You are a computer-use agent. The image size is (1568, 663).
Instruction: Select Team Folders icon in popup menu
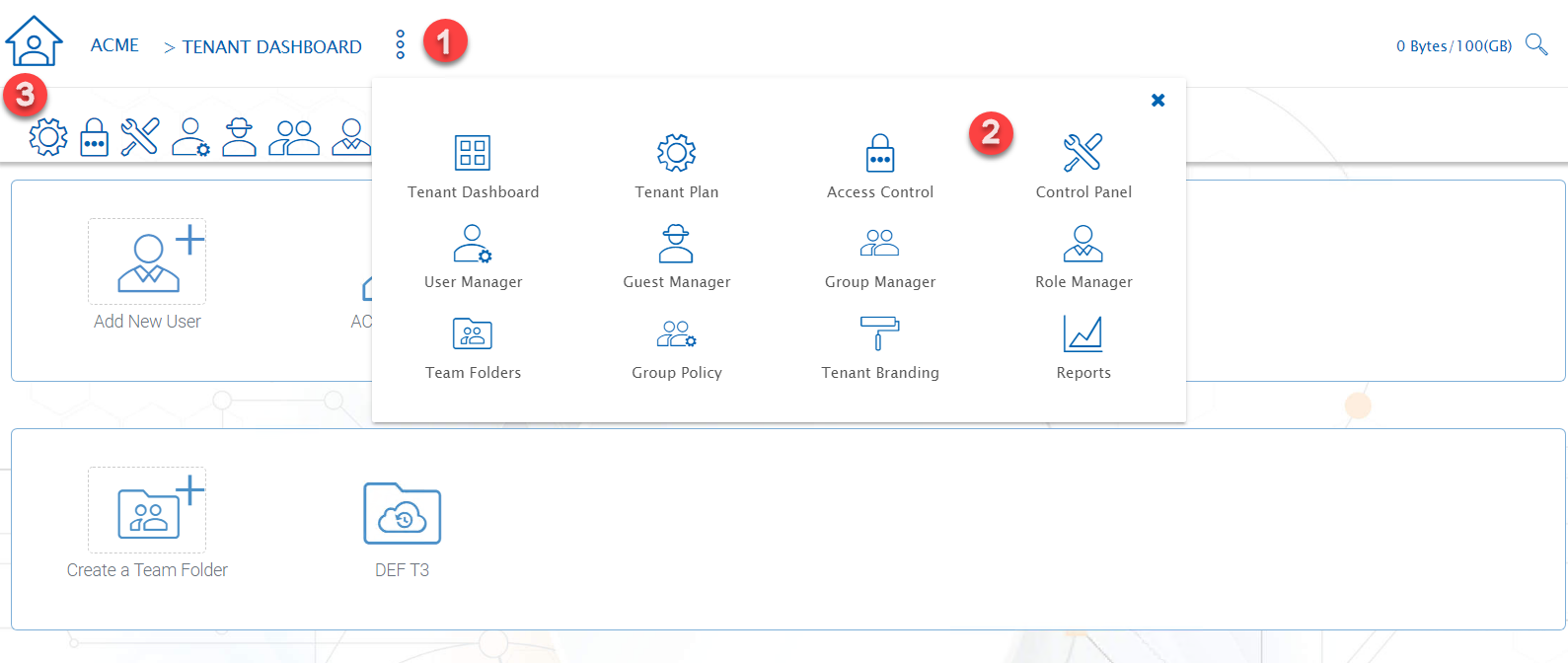473,333
